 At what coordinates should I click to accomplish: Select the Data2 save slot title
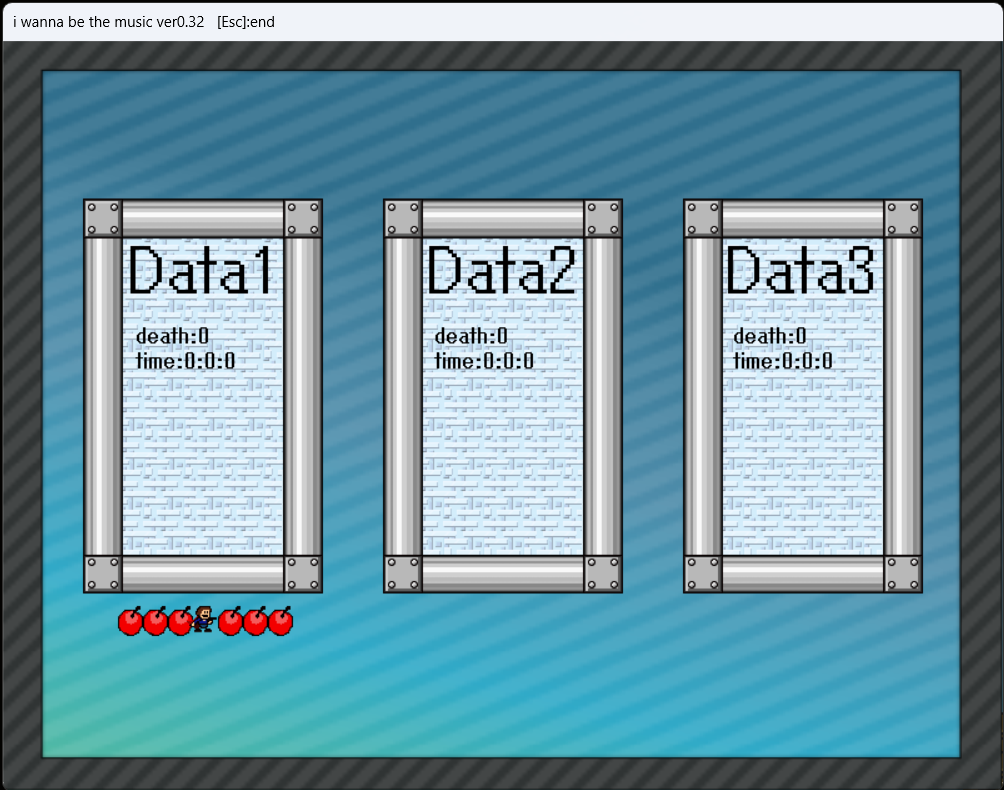(x=501, y=270)
